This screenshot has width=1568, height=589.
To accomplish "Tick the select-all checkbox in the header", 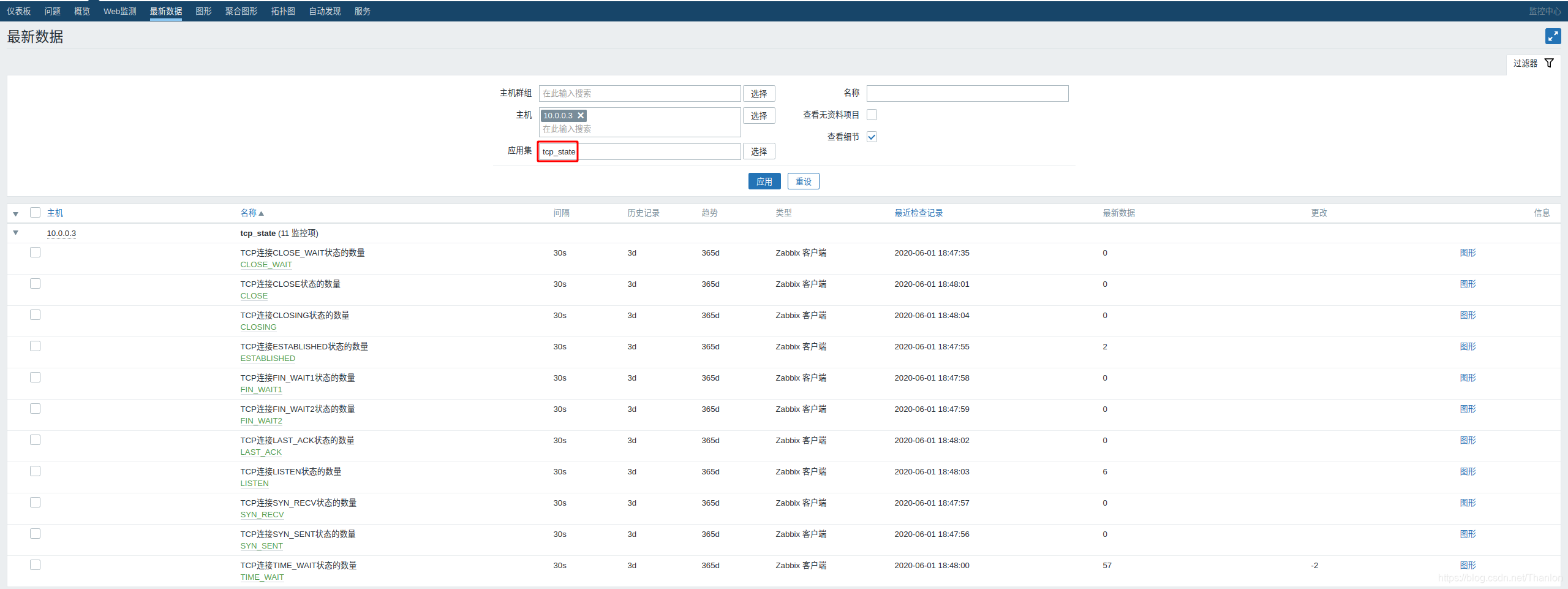I will pyautogui.click(x=36, y=213).
